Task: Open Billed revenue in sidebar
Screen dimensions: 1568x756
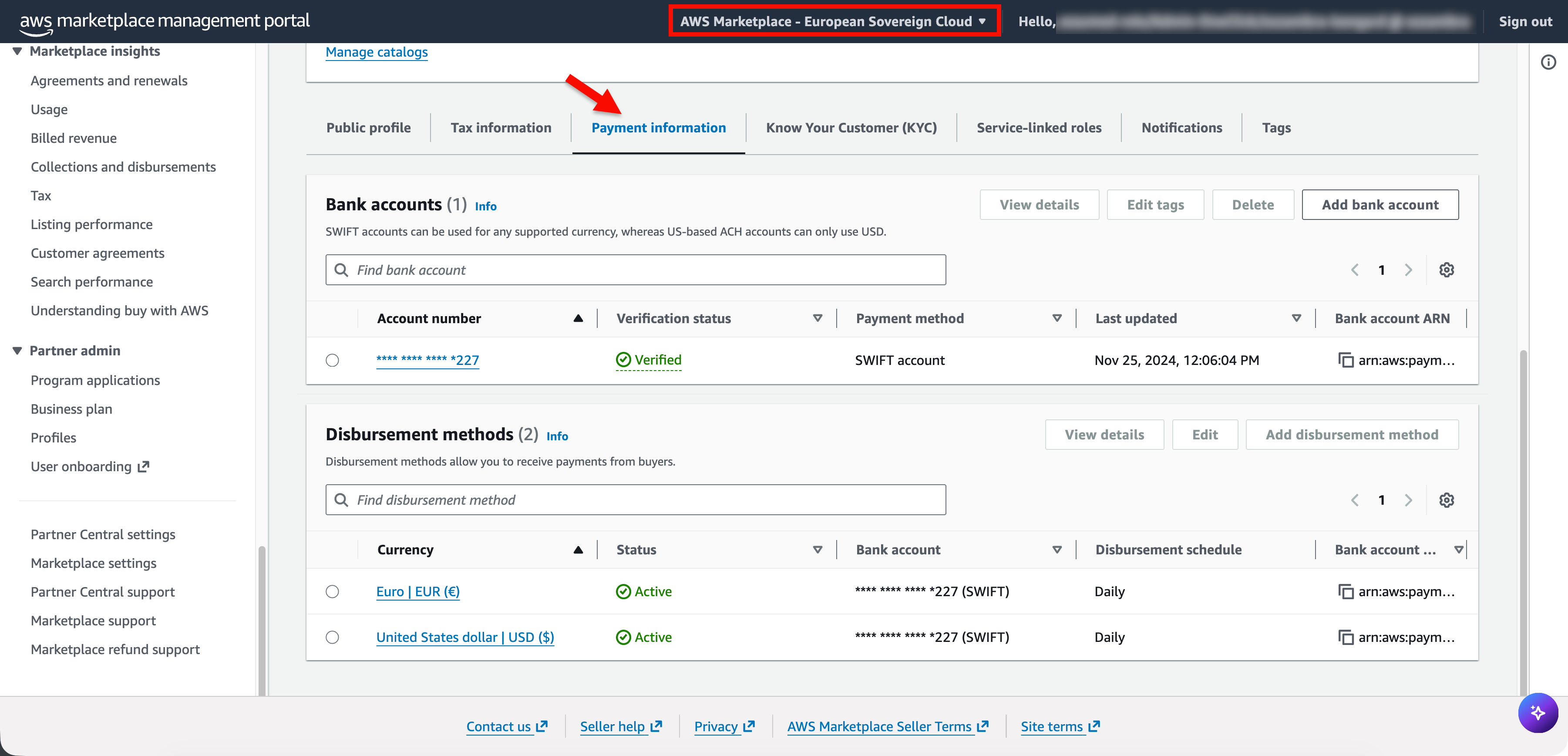Action: pyautogui.click(x=74, y=138)
